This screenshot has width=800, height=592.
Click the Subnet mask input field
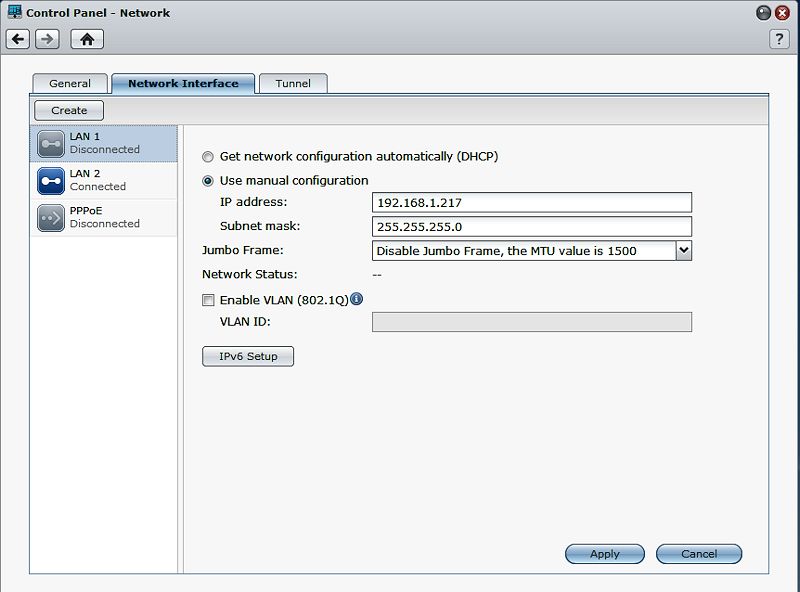tap(532, 227)
